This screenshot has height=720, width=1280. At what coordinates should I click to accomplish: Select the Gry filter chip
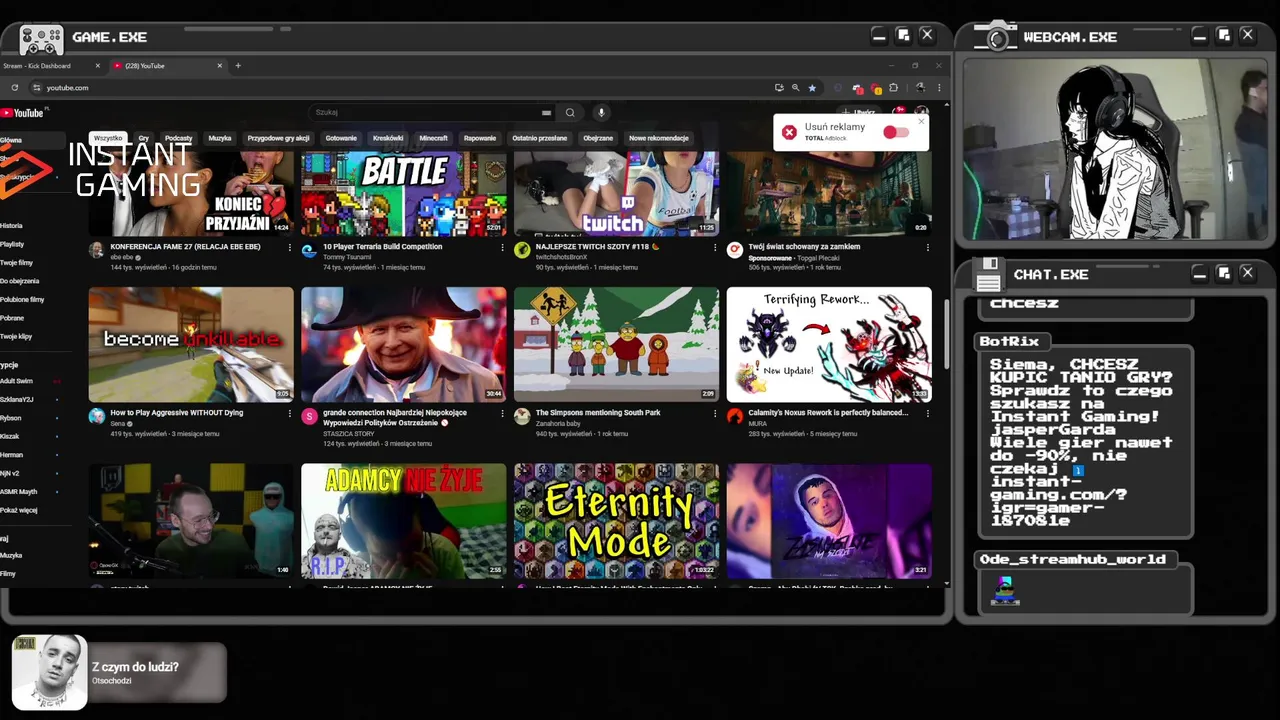click(144, 138)
